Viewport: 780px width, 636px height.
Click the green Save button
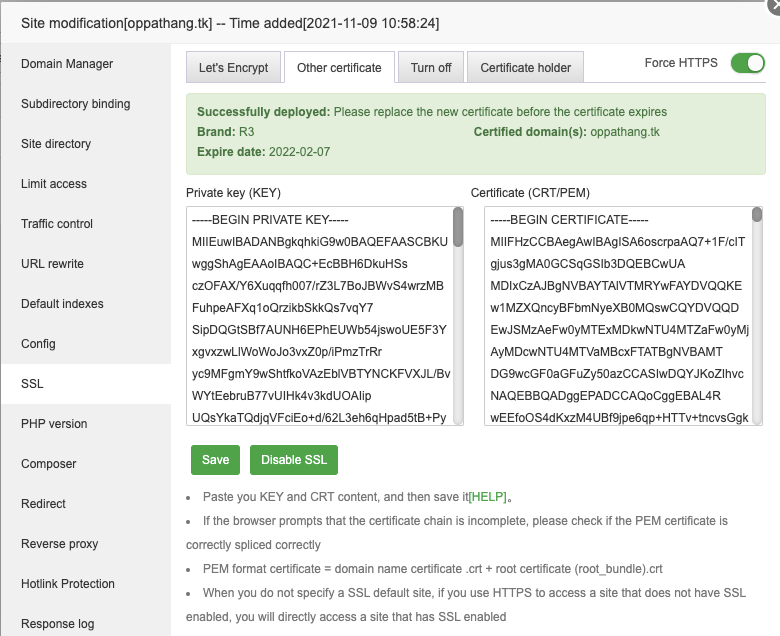[x=215, y=460]
